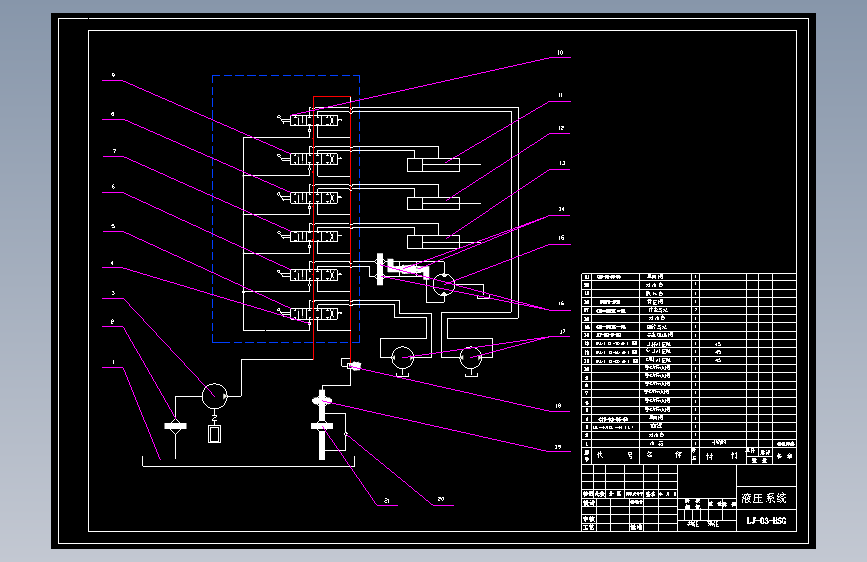Viewport: 867px width, 562px height.
Task: Select the 液压系统 title text in title block
Action: click(x=764, y=498)
